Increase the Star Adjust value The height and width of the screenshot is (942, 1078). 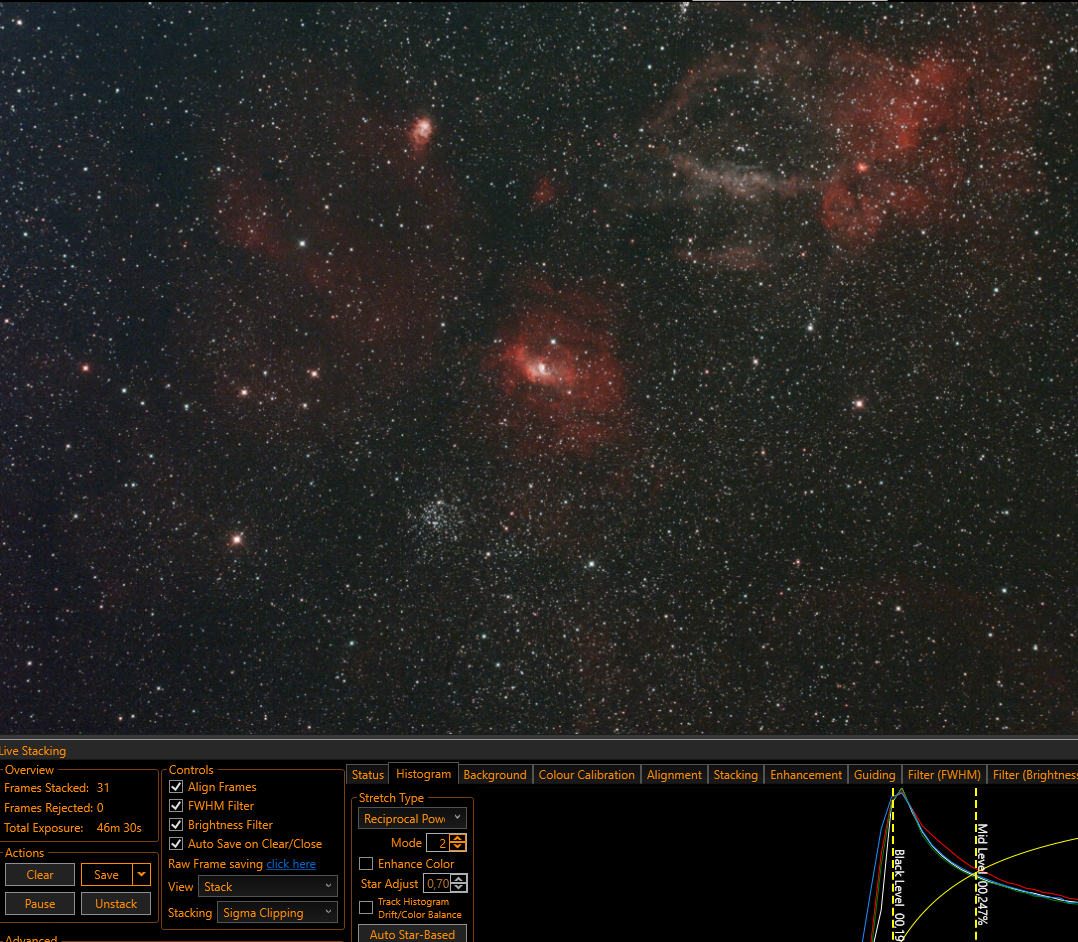[x=460, y=879]
